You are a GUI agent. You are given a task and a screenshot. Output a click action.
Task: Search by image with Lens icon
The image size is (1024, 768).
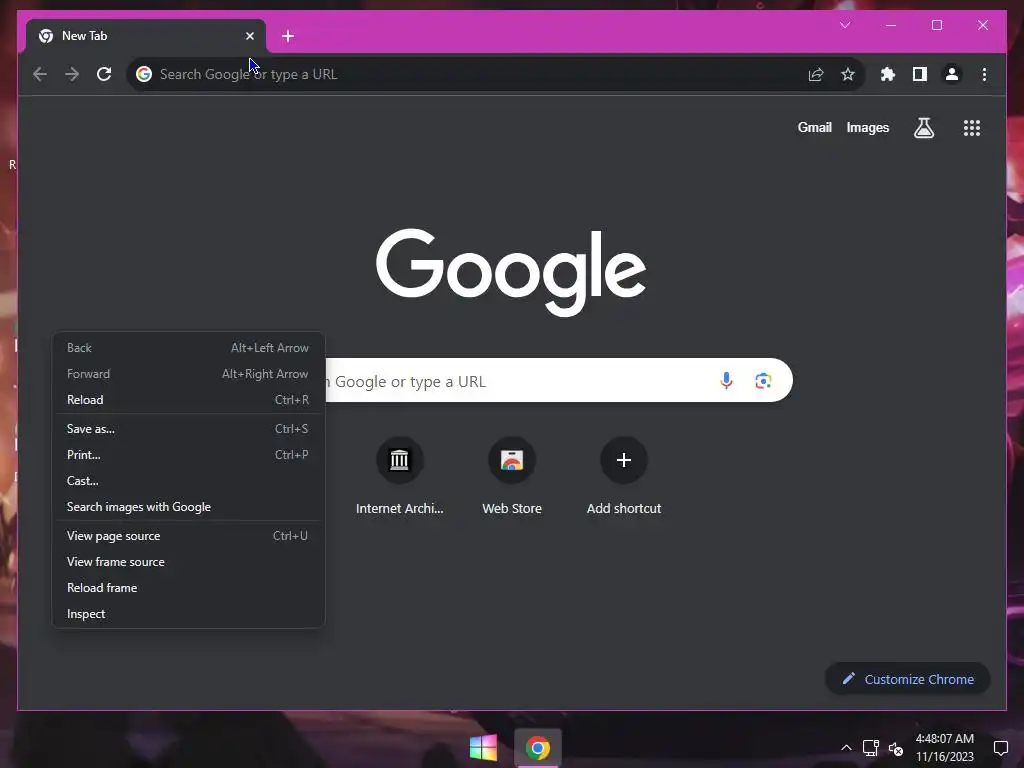763,381
